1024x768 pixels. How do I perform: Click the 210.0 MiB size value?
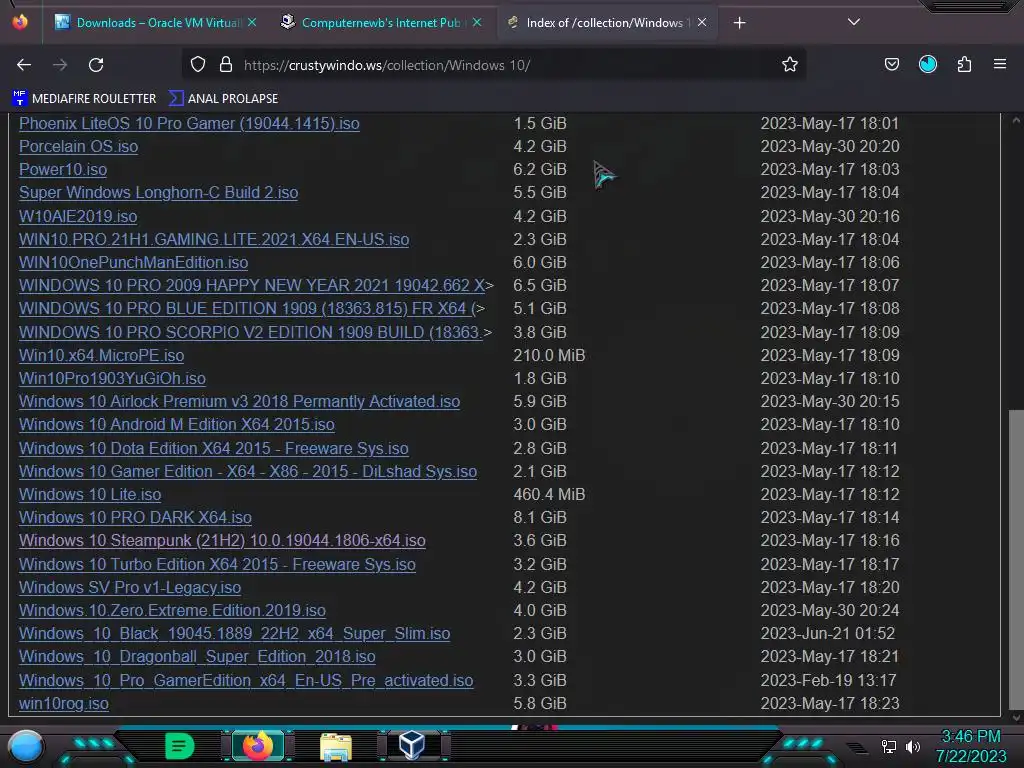[x=549, y=355]
